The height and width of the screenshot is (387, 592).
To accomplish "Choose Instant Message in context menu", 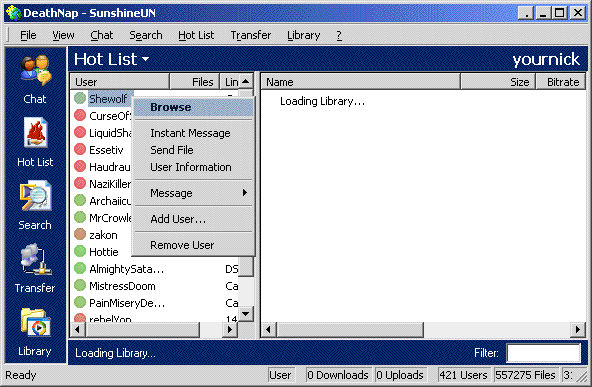I will [194, 133].
